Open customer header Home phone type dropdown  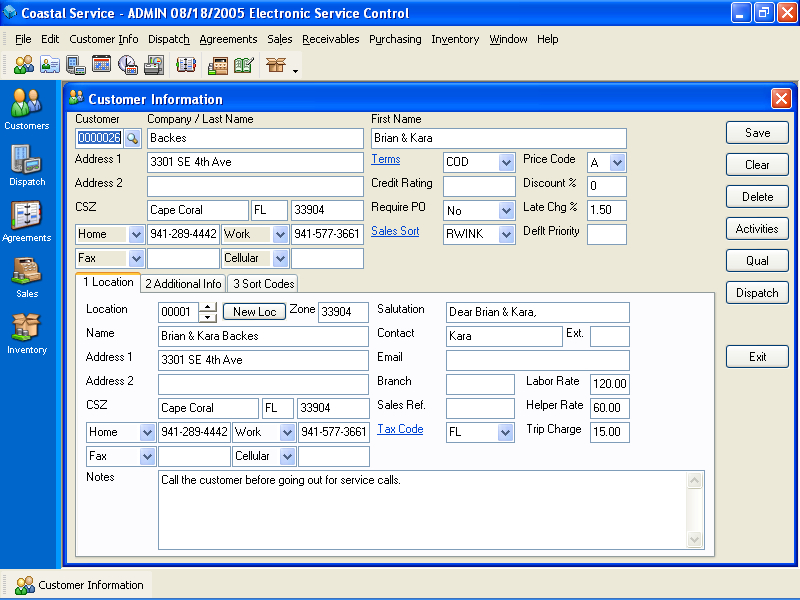tap(136, 234)
